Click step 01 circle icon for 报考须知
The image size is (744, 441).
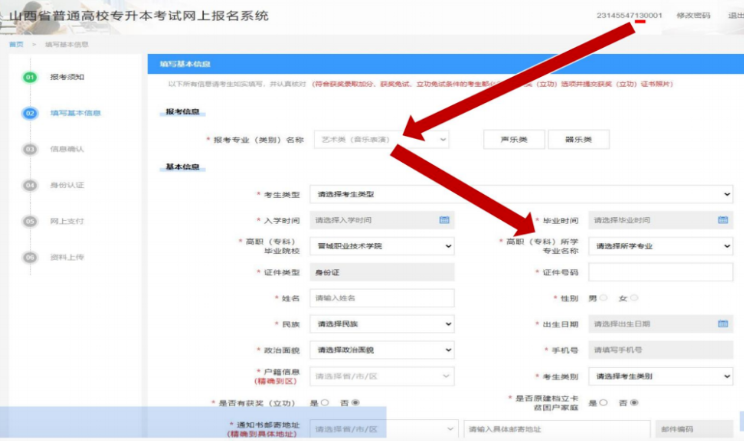click(x=30, y=77)
